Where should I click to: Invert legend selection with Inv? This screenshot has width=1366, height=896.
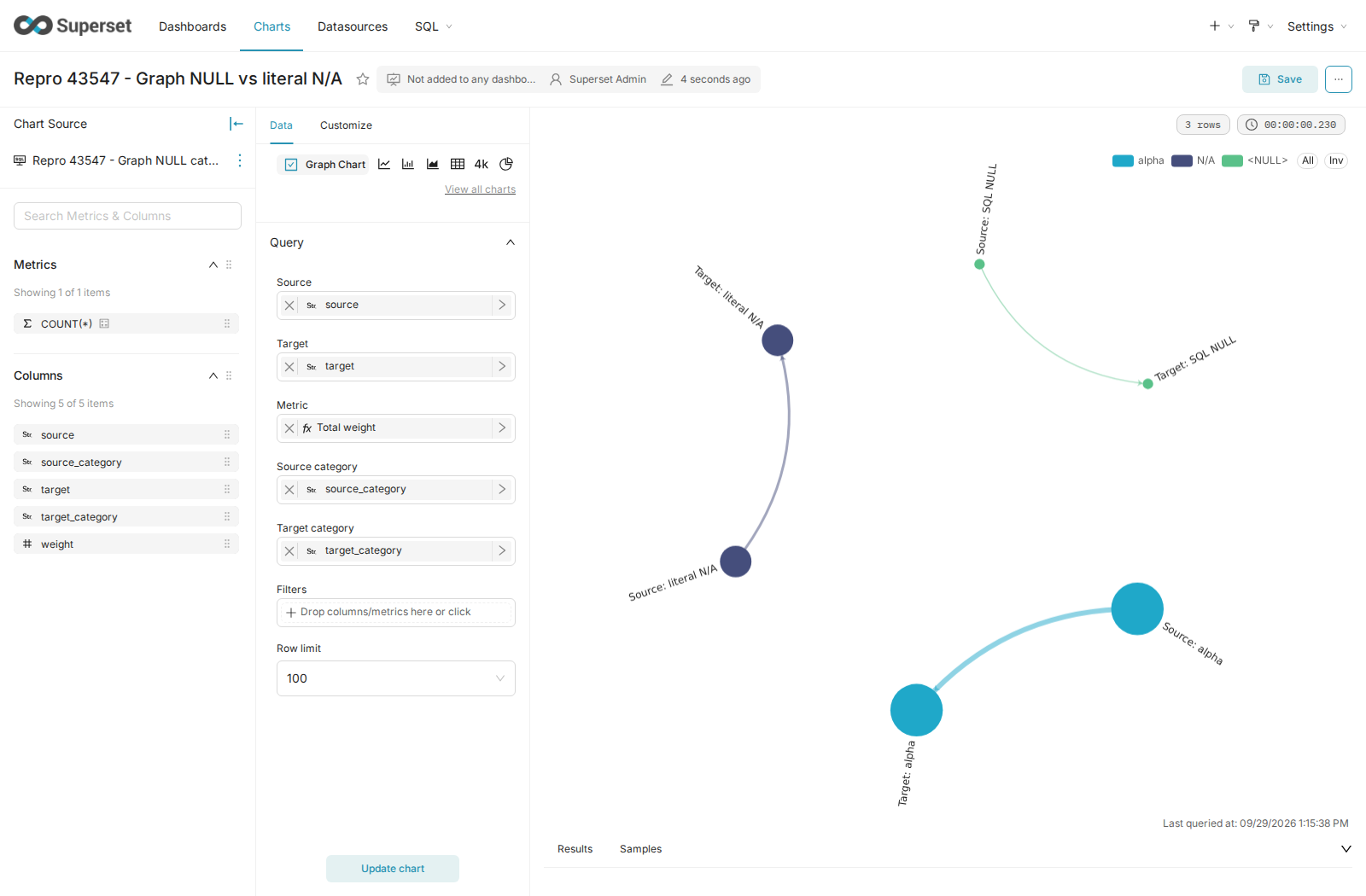pos(1336,160)
